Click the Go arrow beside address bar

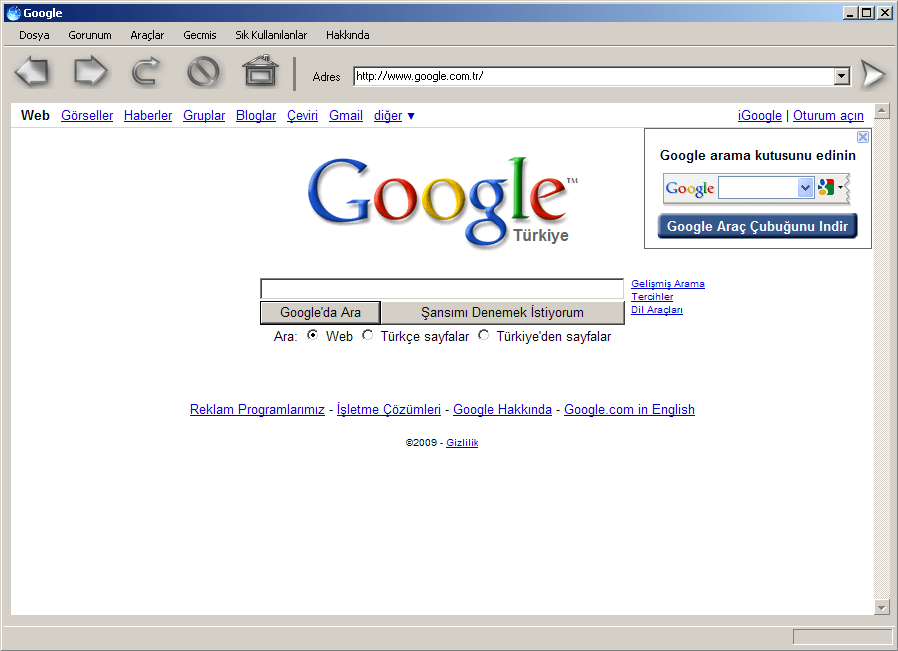tap(873, 74)
